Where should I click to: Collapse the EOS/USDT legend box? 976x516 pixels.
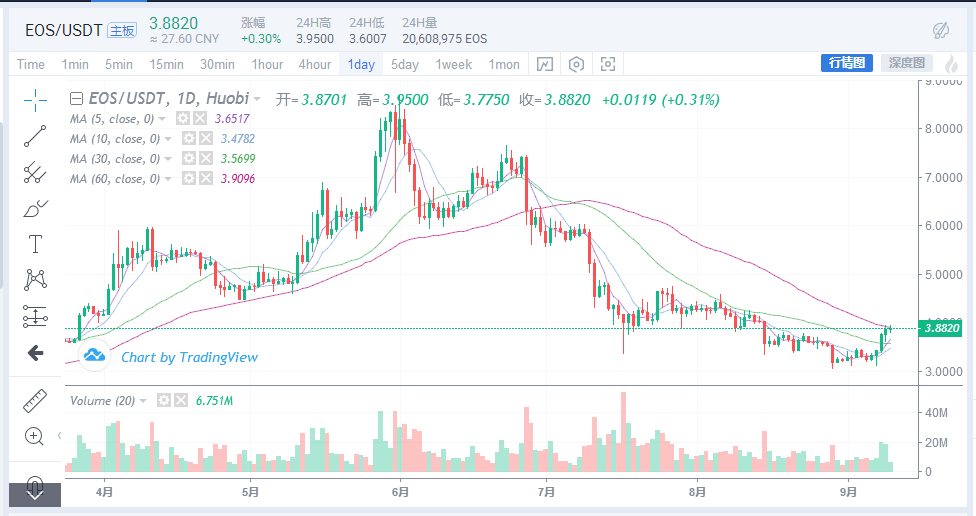point(76,98)
